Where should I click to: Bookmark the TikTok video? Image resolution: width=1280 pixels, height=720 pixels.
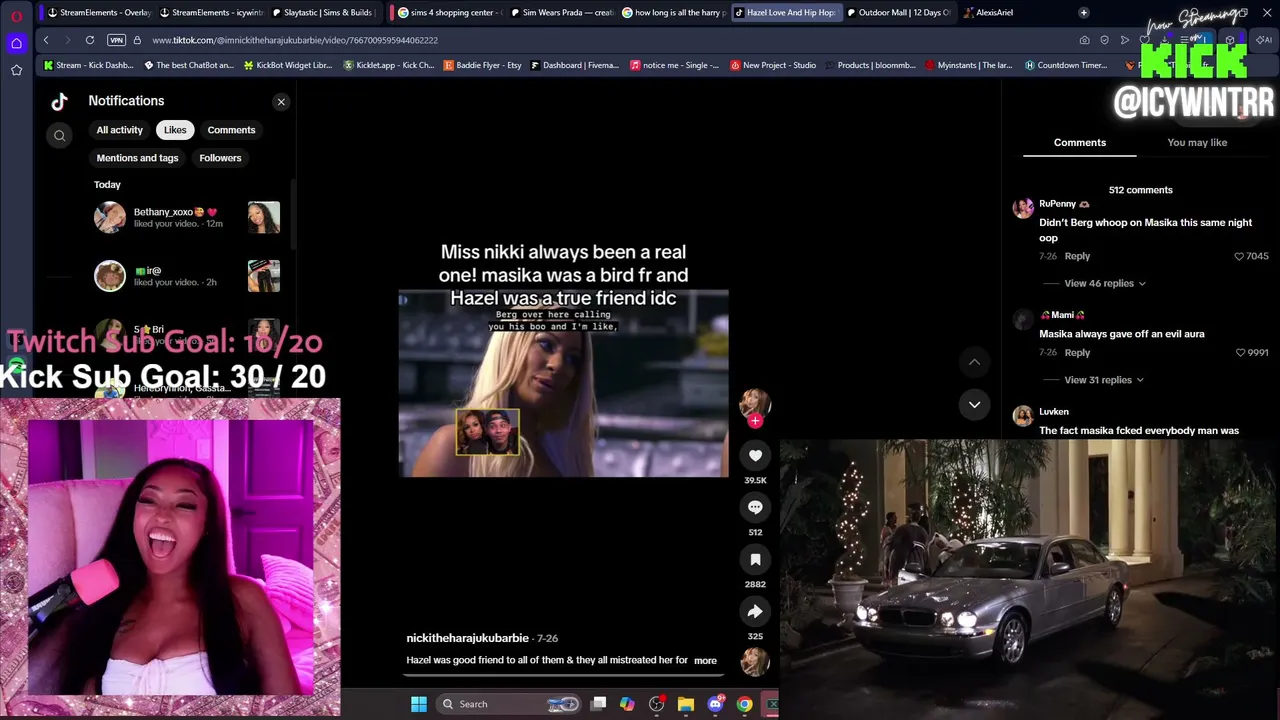[x=755, y=560]
